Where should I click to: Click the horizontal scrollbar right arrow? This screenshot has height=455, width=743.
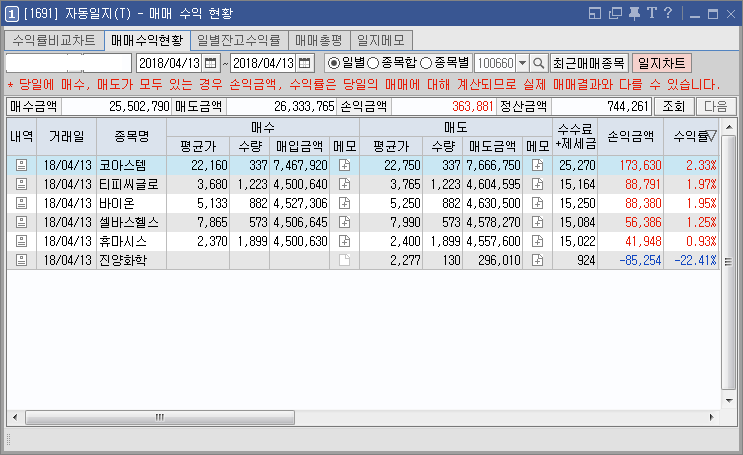(x=711, y=418)
